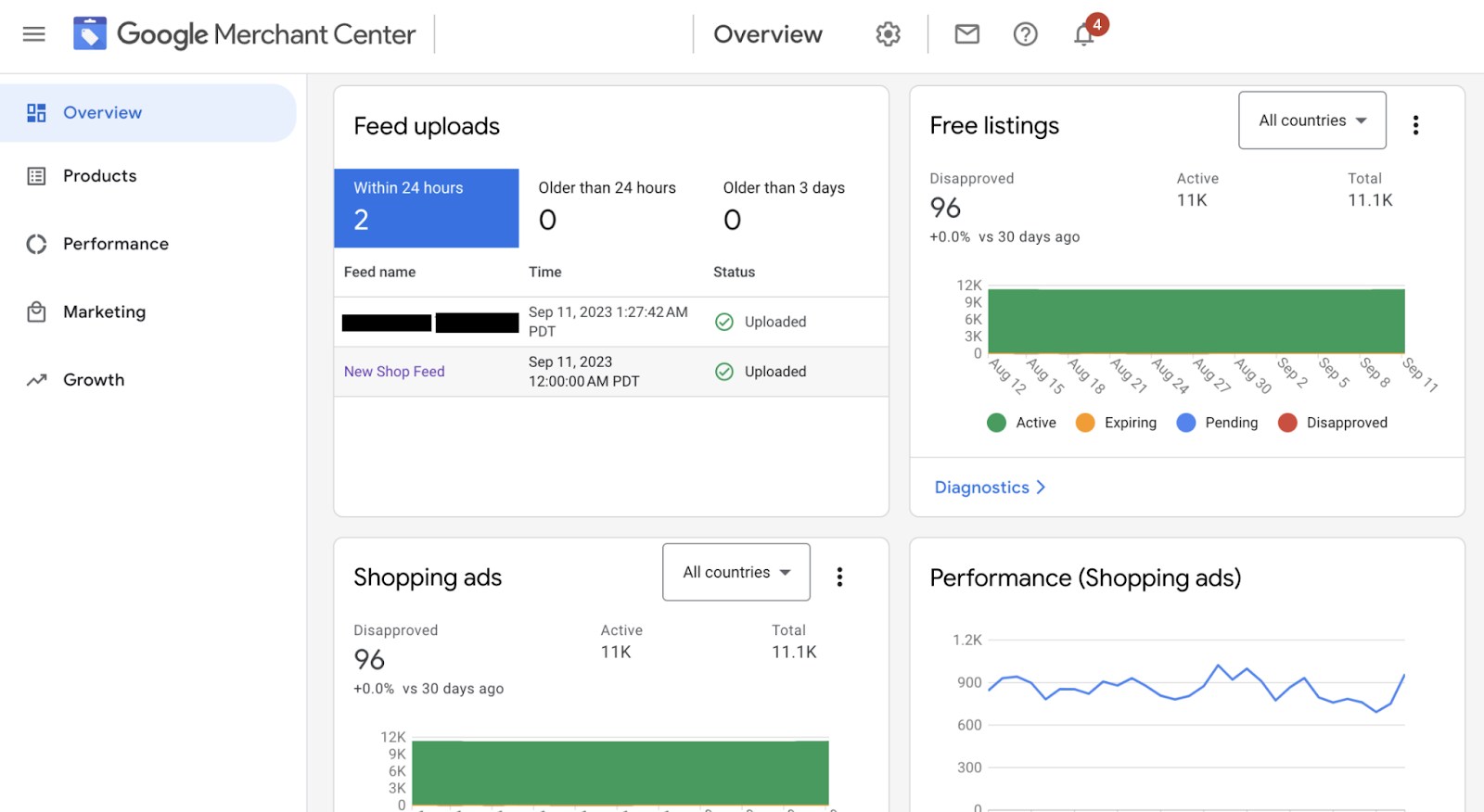Click the Performance (Shopping ads) heading
1484x812 pixels.
(x=1085, y=577)
